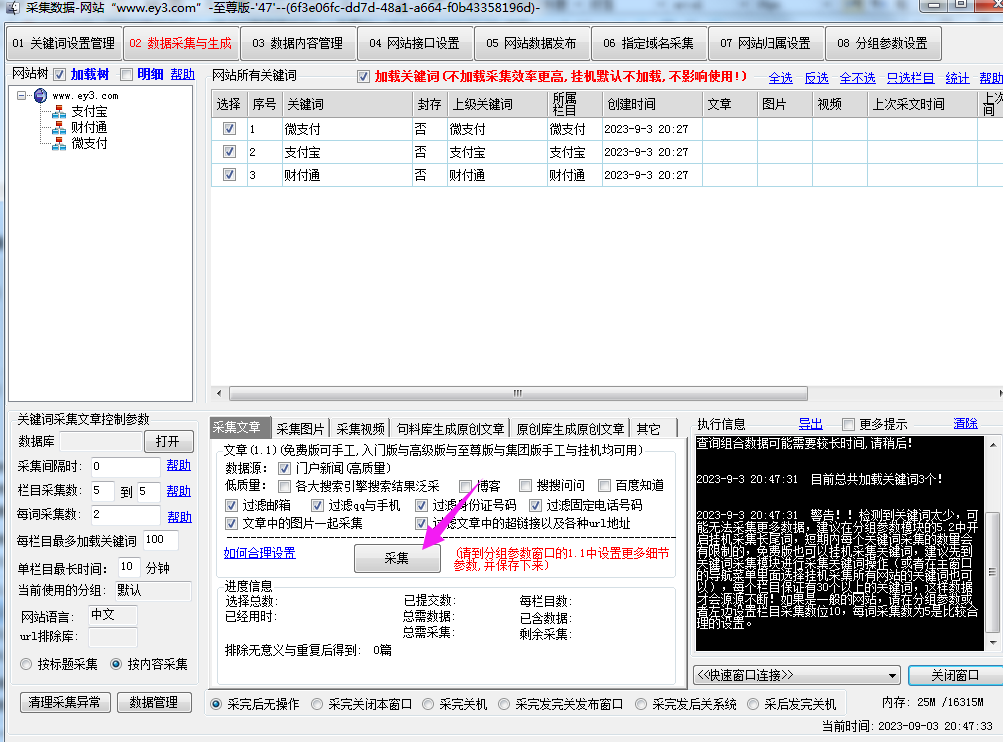
Task: Toggle the 门户新闻(高质量) data source checkbox
Action: [285, 468]
